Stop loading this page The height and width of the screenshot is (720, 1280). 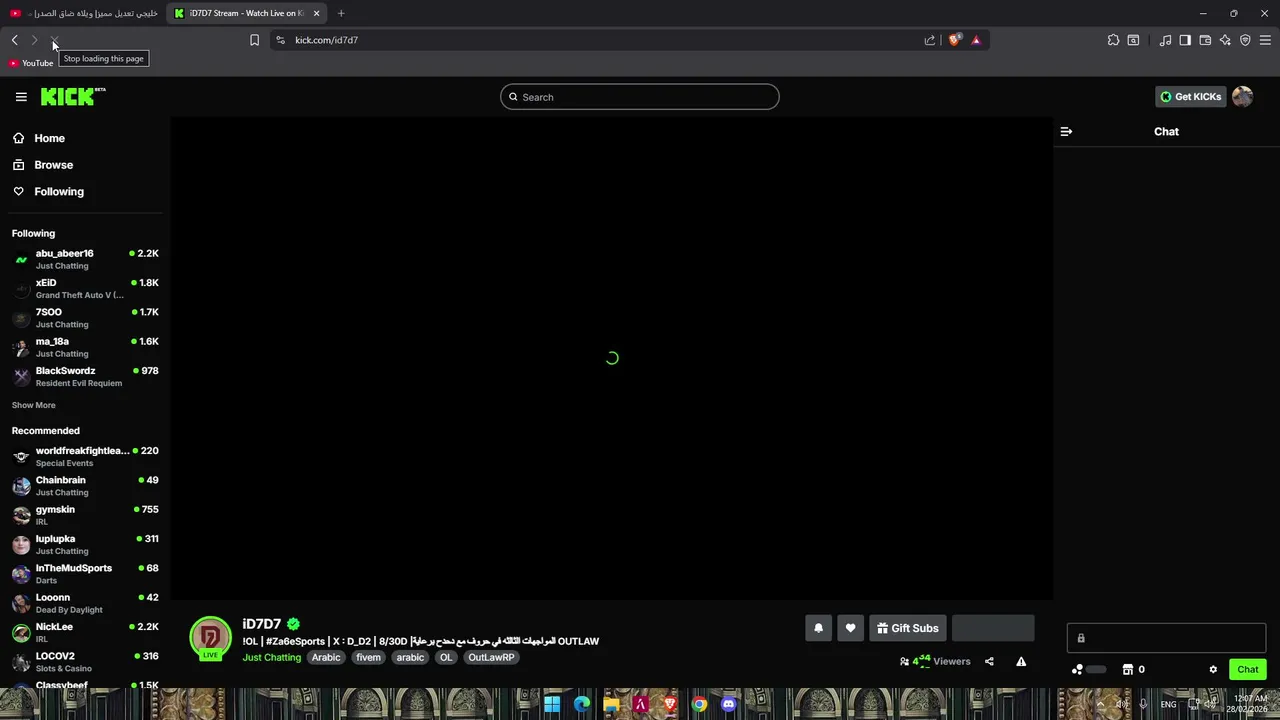click(54, 40)
